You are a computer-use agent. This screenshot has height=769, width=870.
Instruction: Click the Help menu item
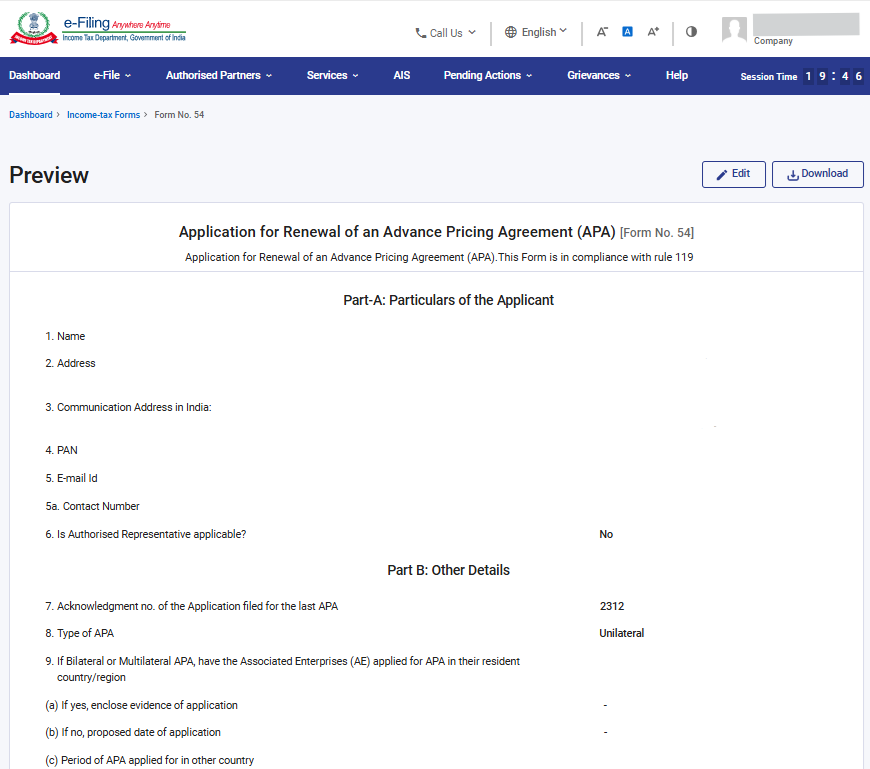(677, 75)
